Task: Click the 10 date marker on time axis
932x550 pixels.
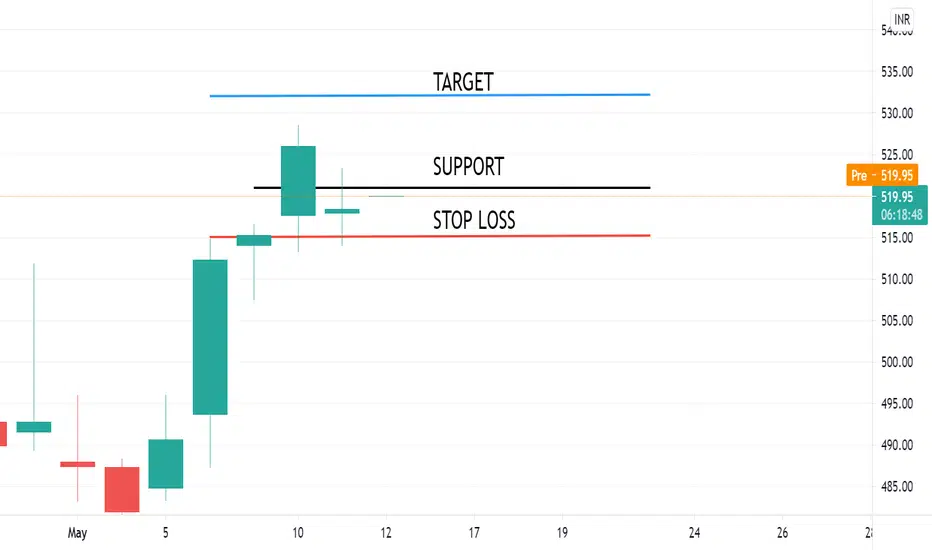Action: pos(298,533)
